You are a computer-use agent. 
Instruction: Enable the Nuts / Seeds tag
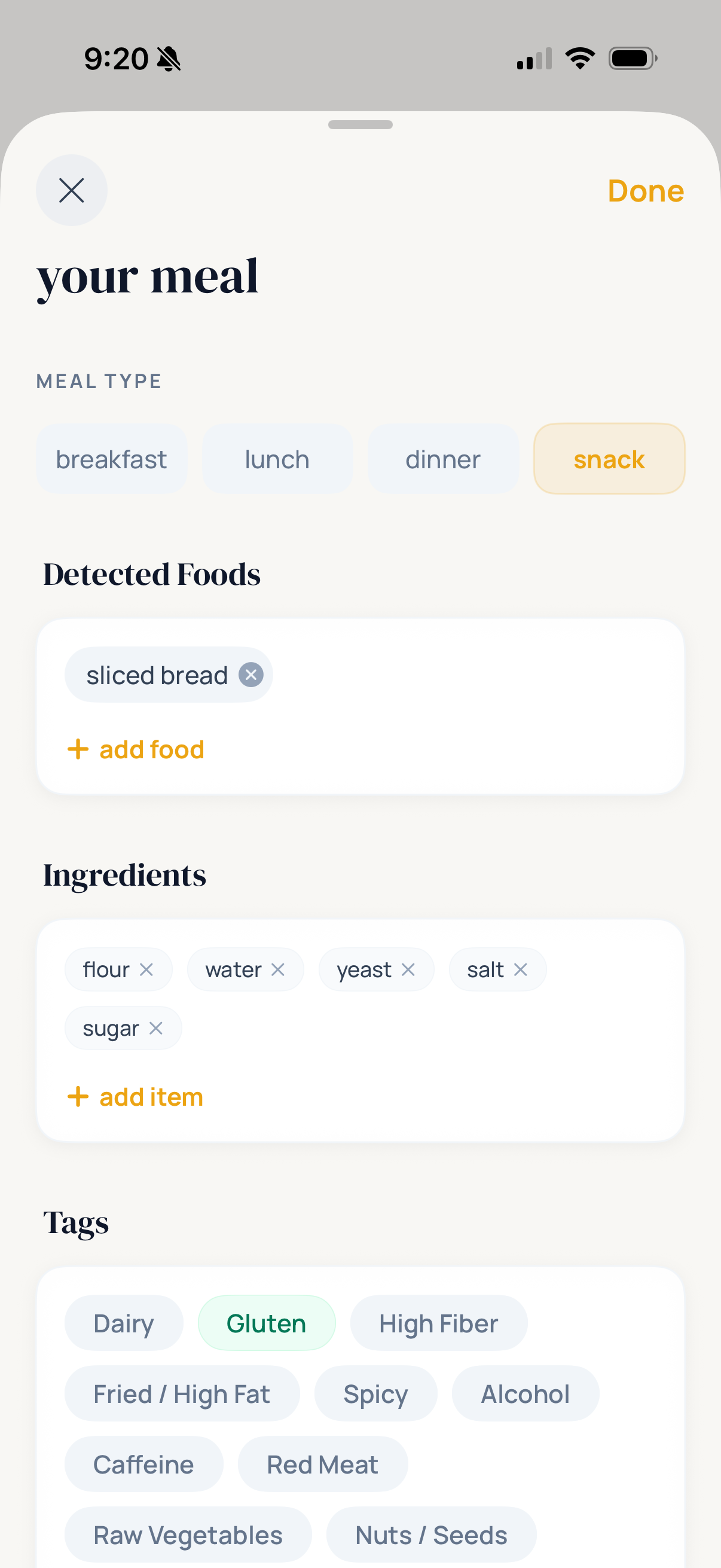430,1535
